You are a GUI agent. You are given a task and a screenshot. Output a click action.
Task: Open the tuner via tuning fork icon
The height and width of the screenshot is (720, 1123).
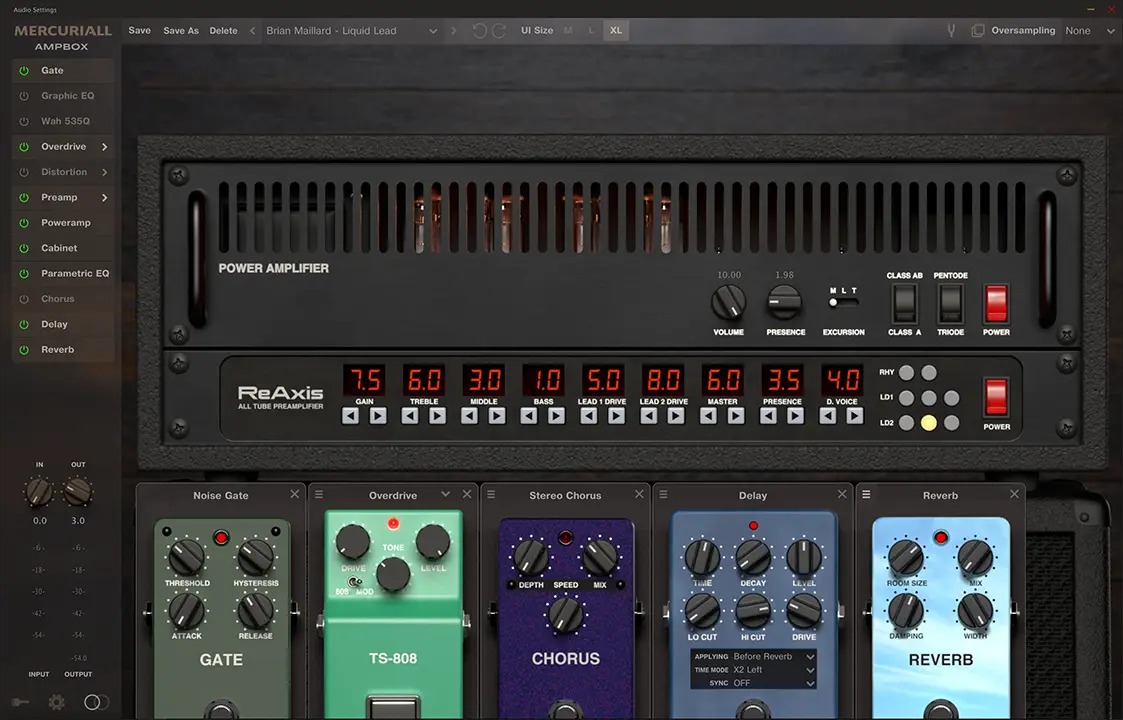(952, 31)
